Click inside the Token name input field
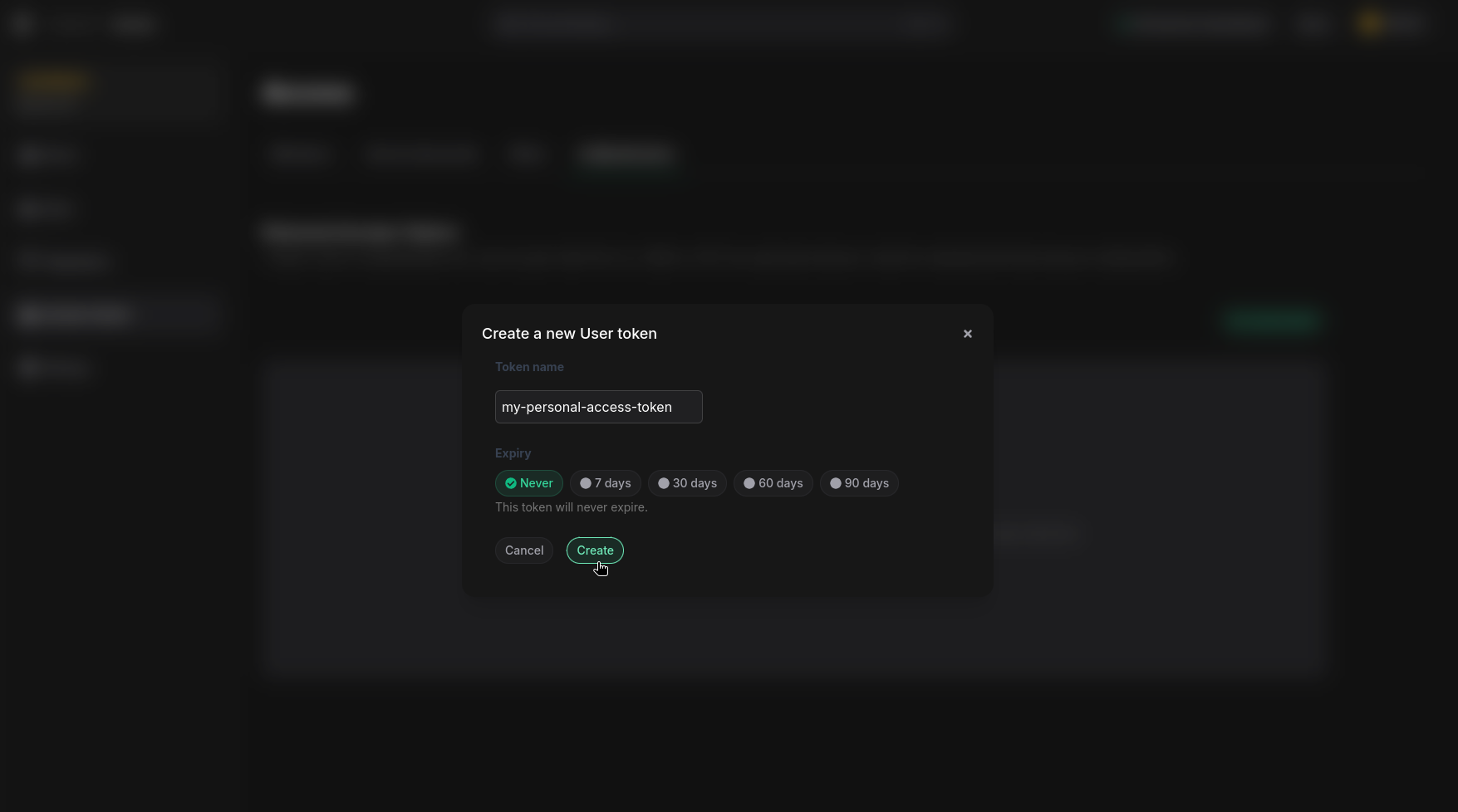 [598, 407]
